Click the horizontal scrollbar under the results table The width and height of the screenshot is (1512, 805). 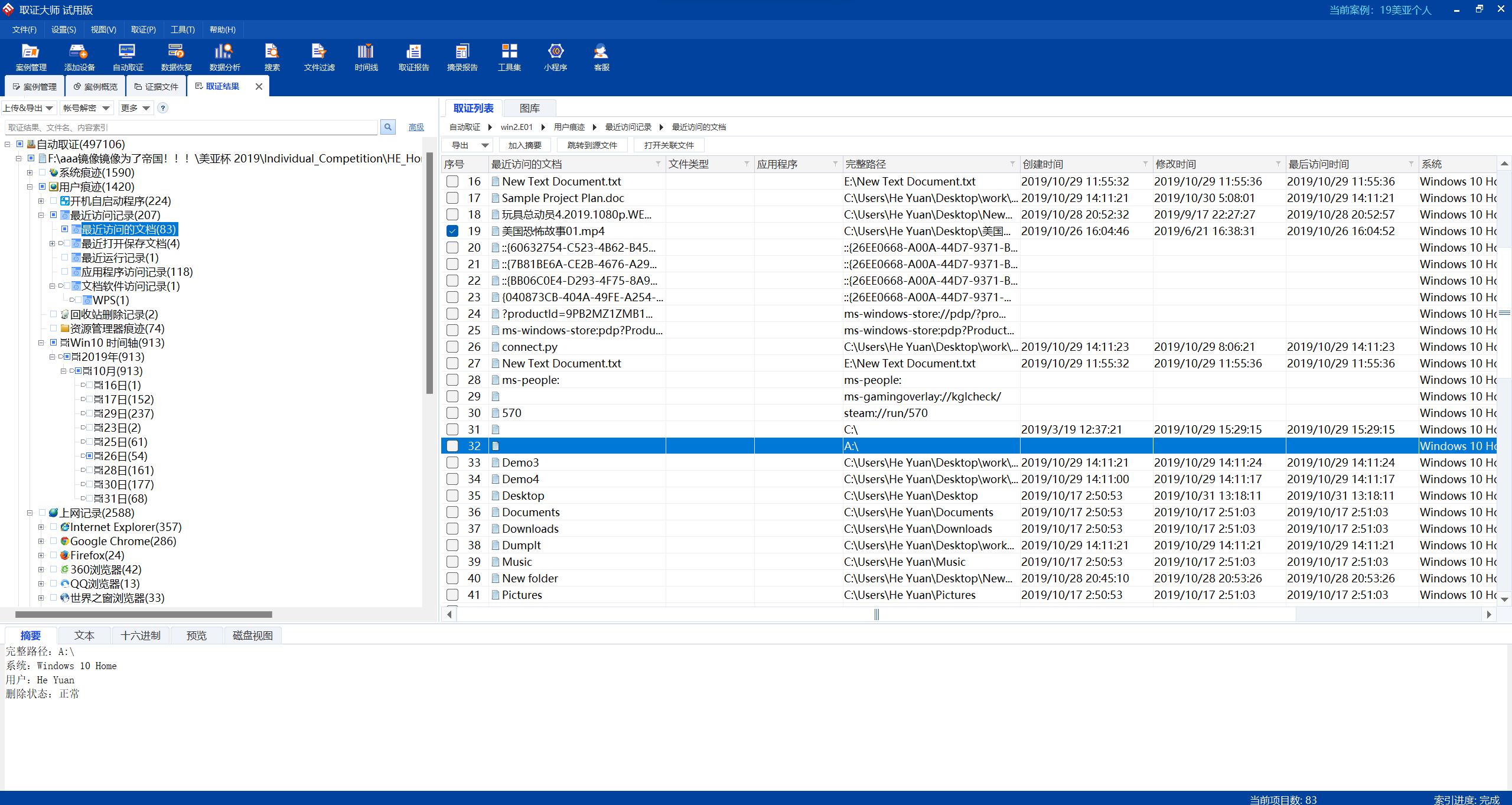coord(876,614)
